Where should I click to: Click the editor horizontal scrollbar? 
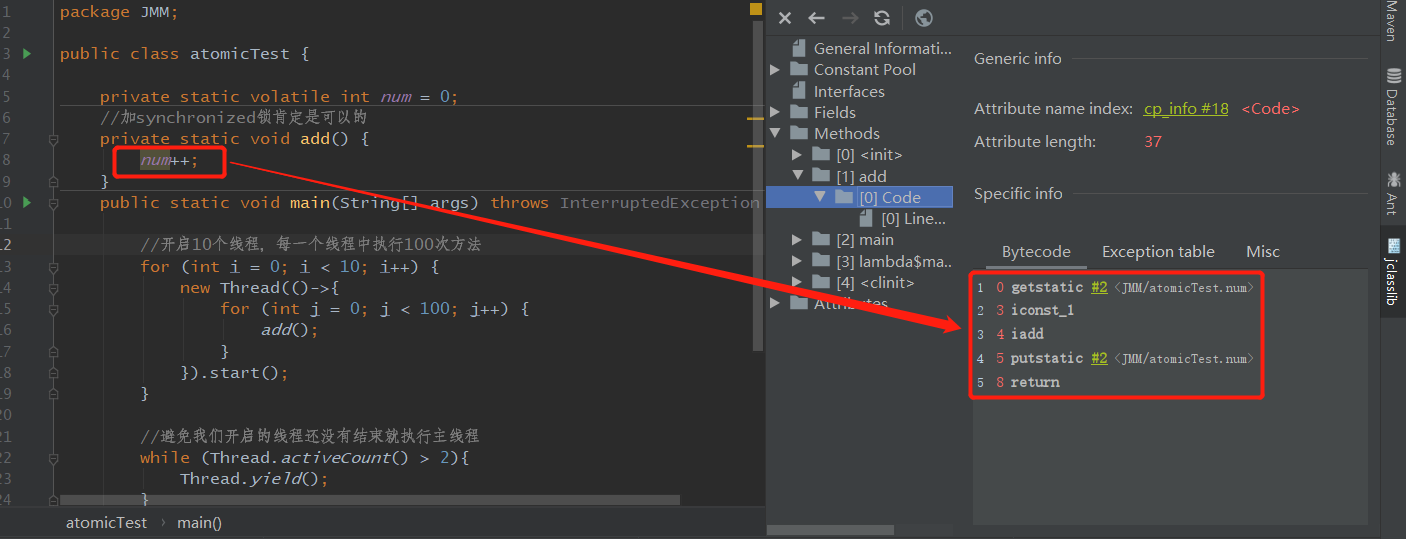pyautogui.click(x=370, y=500)
